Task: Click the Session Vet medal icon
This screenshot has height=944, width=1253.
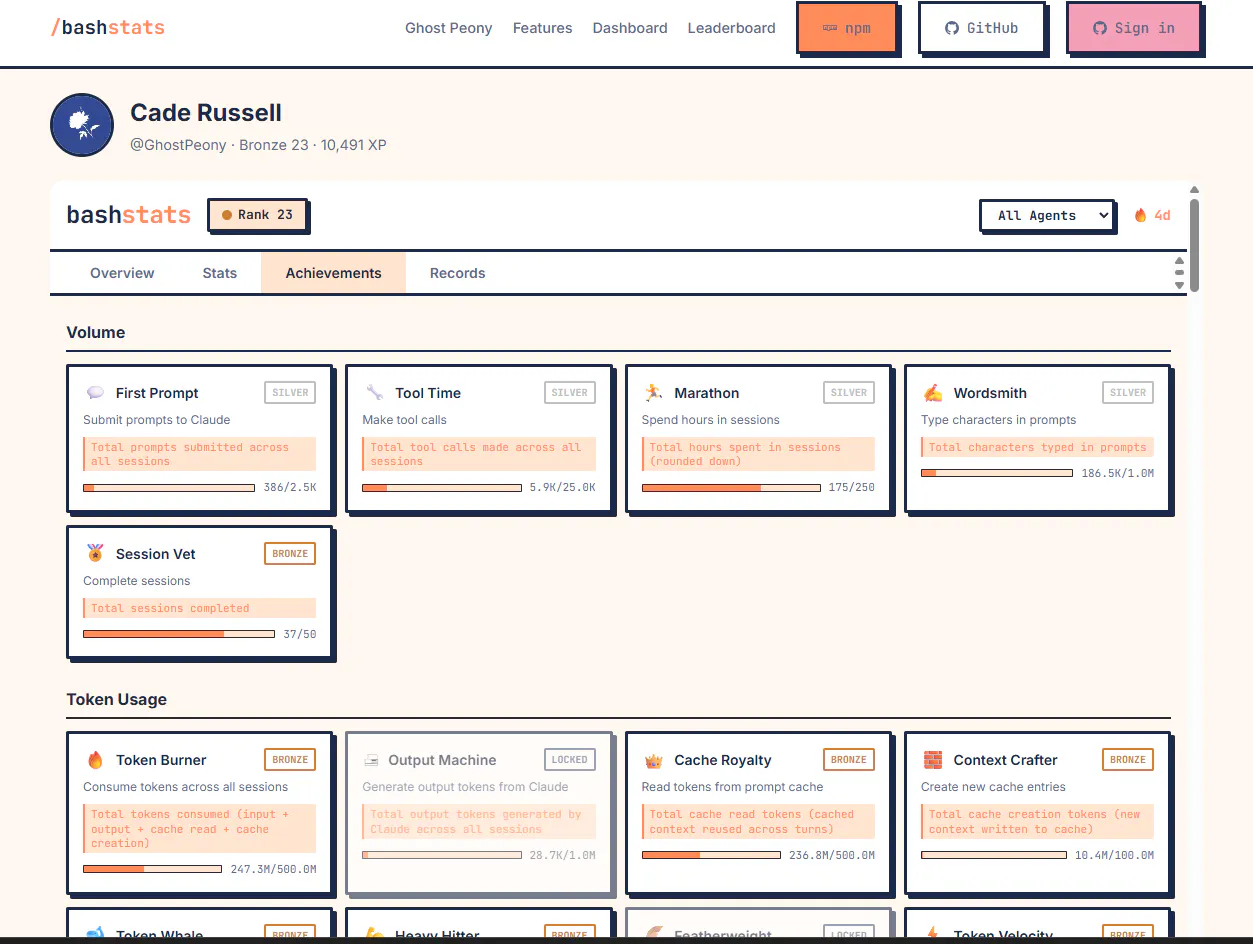Action: point(95,554)
